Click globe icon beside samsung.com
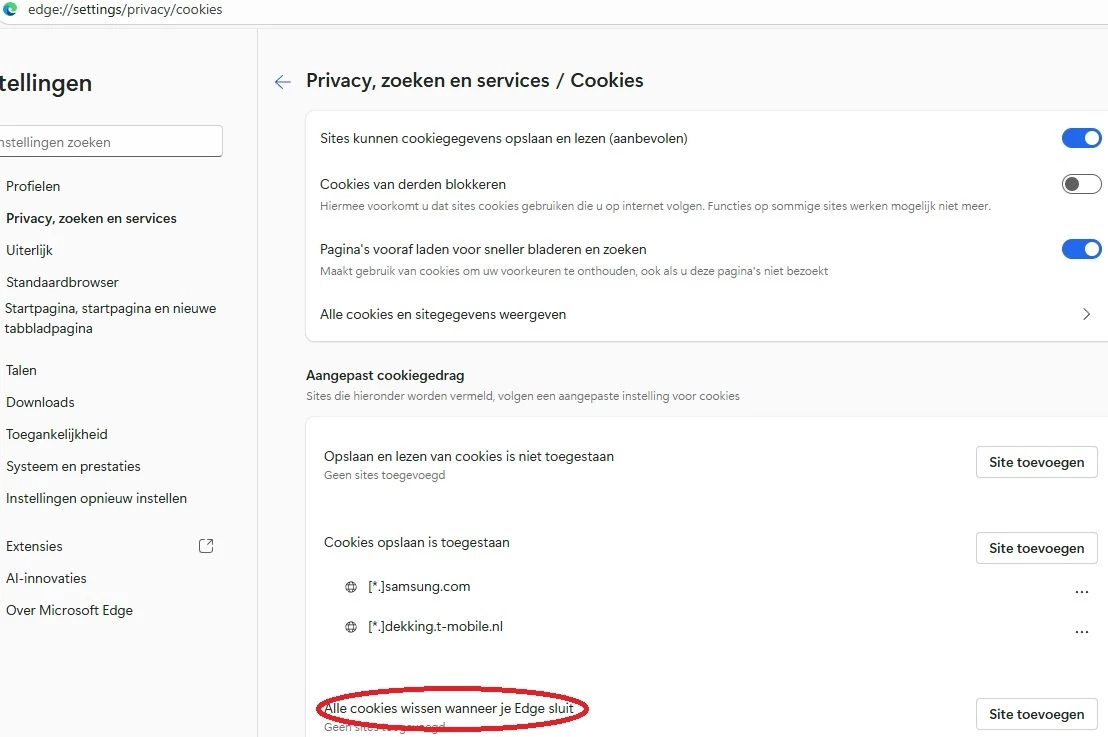1108x737 pixels. (351, 587)
